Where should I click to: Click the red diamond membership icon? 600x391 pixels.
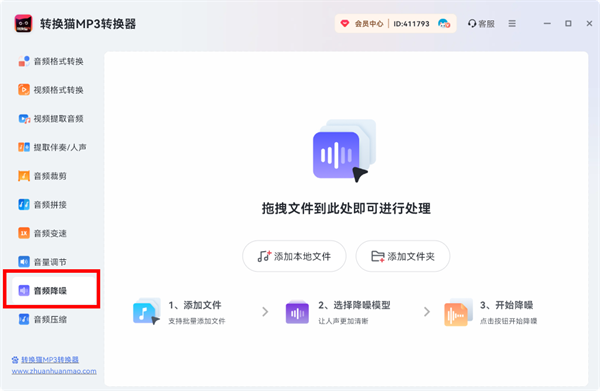(x=345, y=24)
